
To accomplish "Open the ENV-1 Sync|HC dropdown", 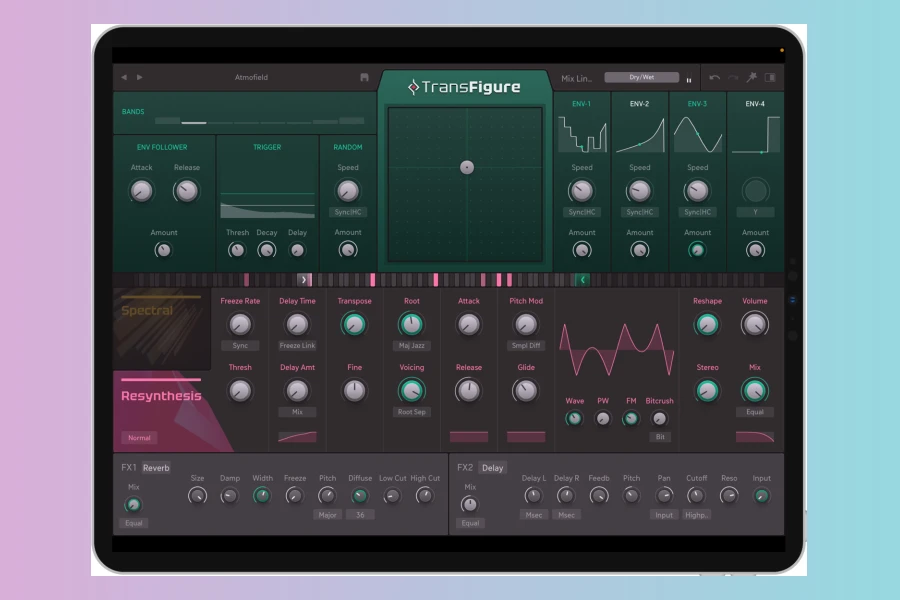I will coord(582,212).
